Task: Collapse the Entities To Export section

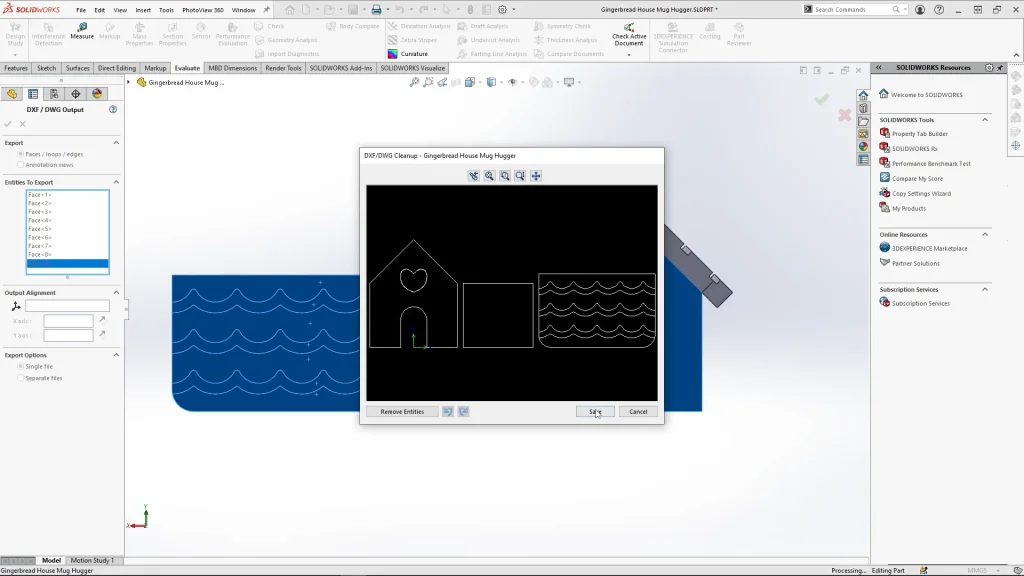Action: tap(115, 183)
